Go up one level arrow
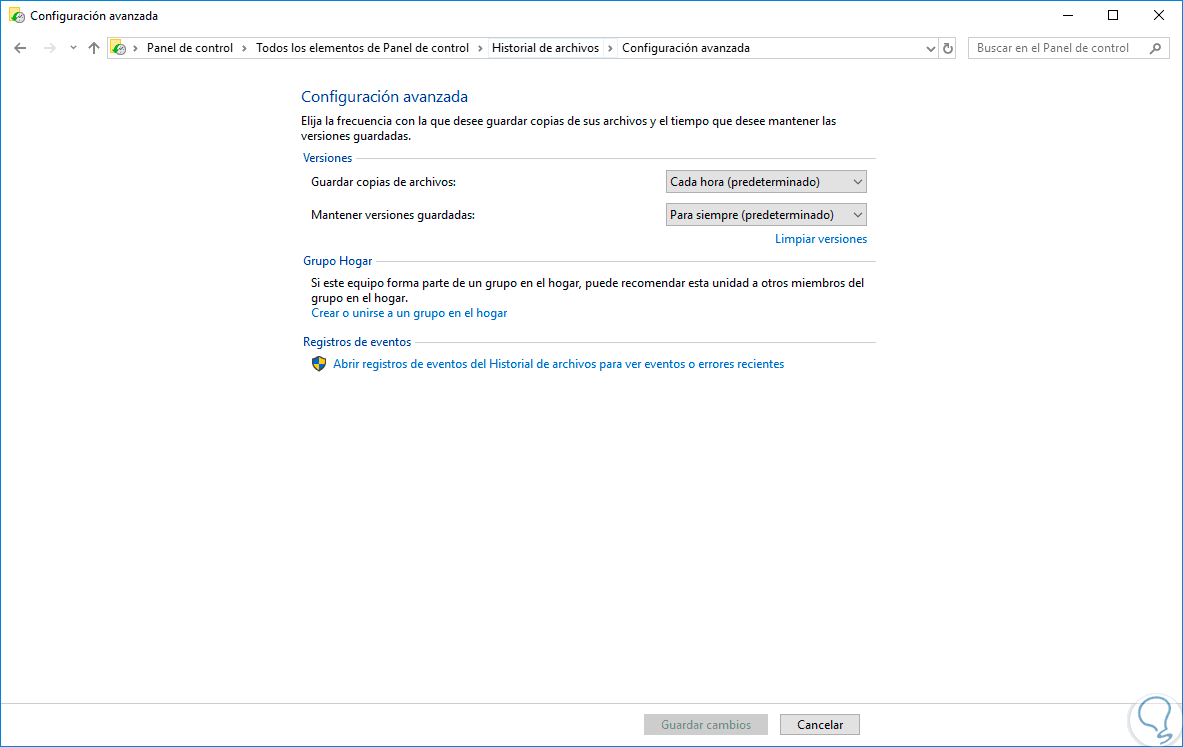Screen dimensions: 1183x747 tap(94, 48)
